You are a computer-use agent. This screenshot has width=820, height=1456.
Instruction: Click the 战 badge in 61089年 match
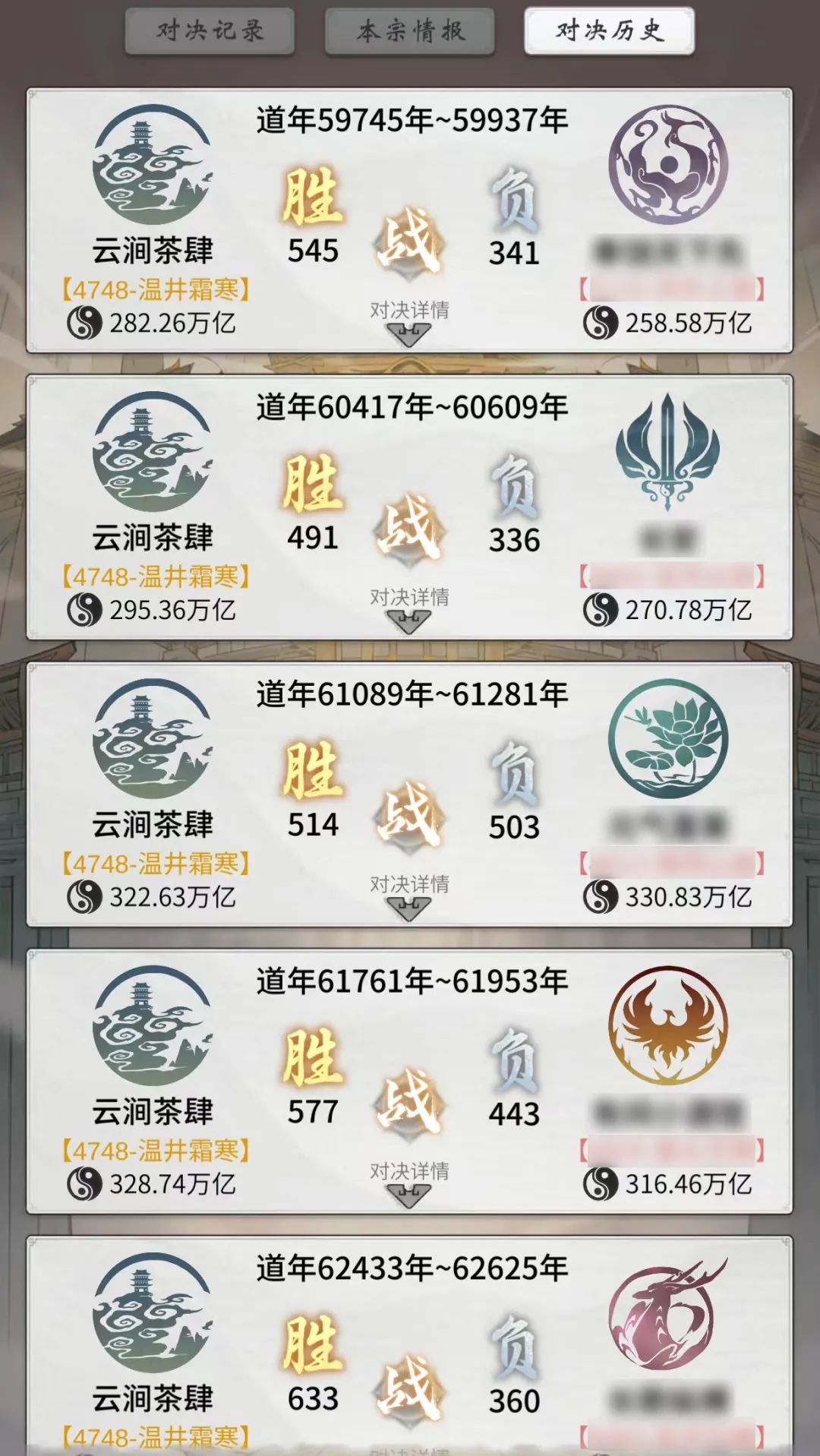pos(410,814)
